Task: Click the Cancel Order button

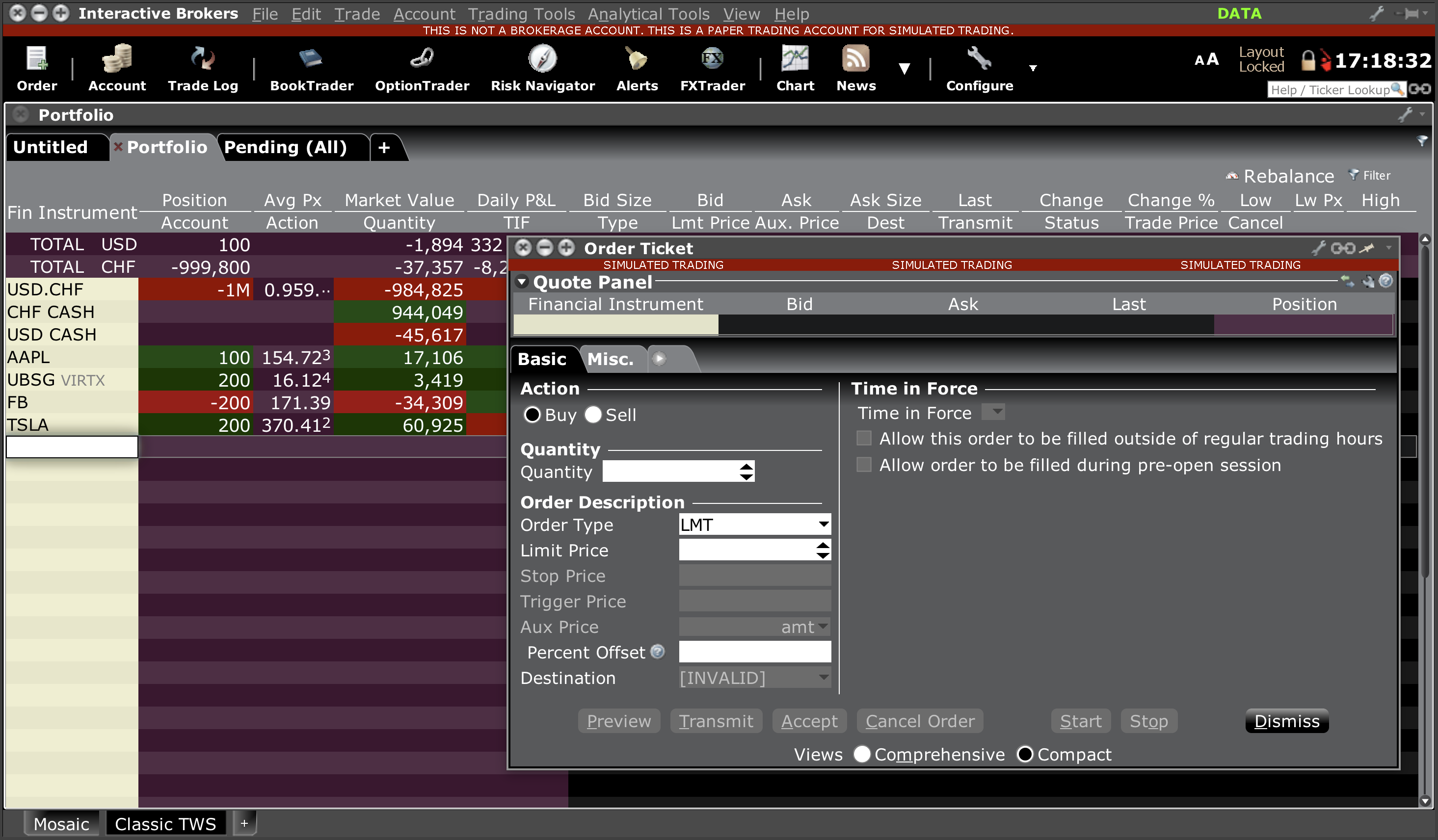Action: click(x=920, y=721)
